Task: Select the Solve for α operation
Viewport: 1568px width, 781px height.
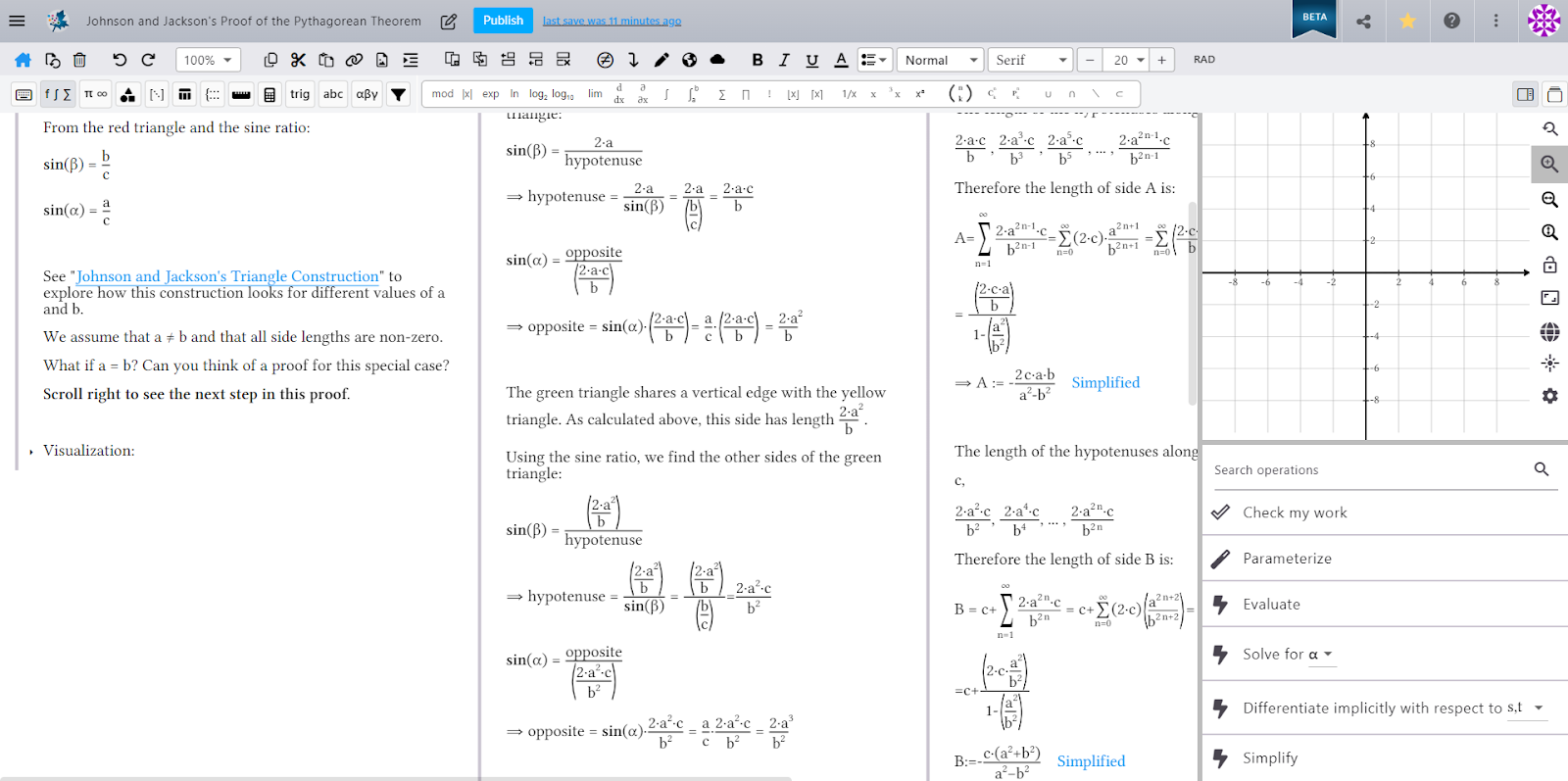Action: (1385, 655)
